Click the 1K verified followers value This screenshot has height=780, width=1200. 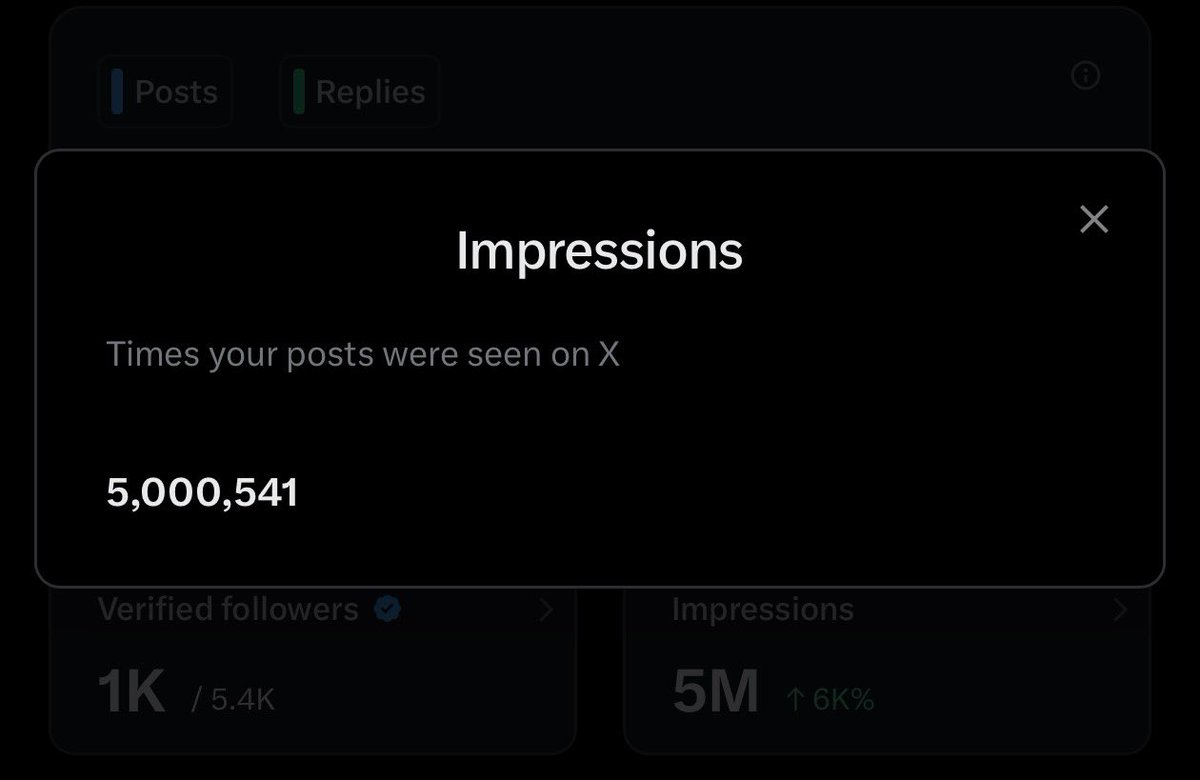pyautogui.click(x=131, y=692)
